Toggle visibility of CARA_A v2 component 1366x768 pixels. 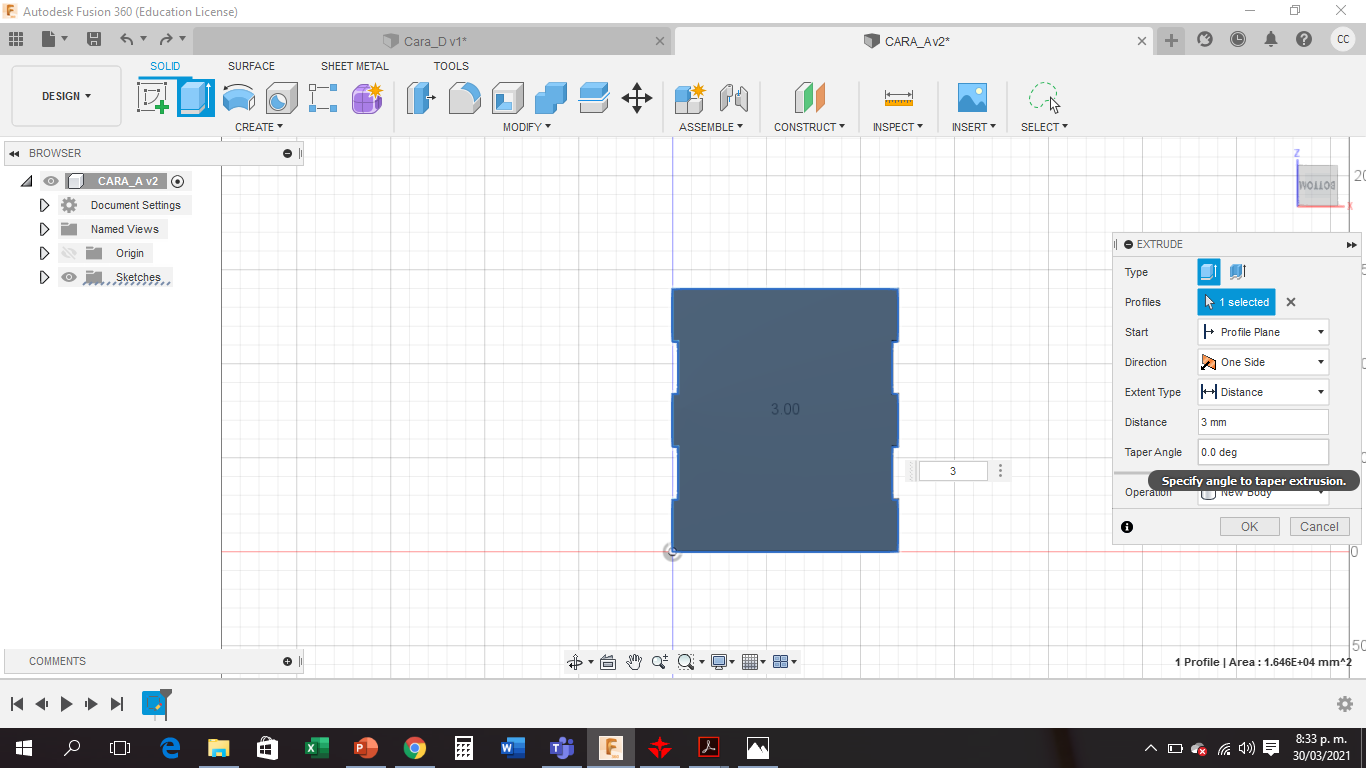pyautogui.click(x=51, y=181)
